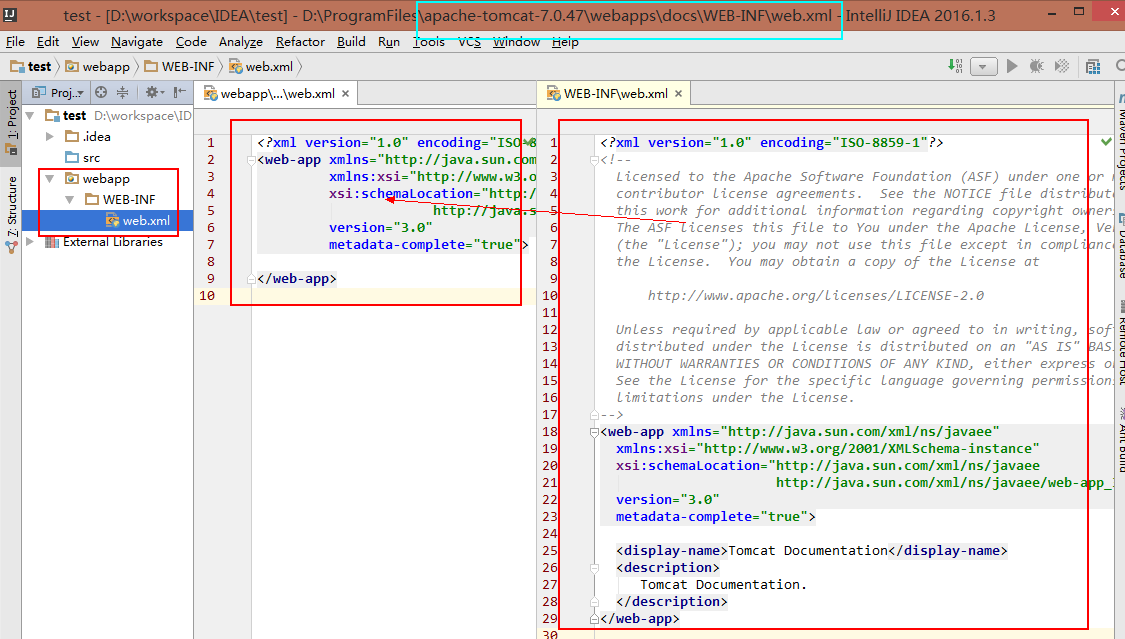This screenshot has width=1125, height=639.
Task: Click the search everywhere magnifier icon
Action: (1119, 66)
